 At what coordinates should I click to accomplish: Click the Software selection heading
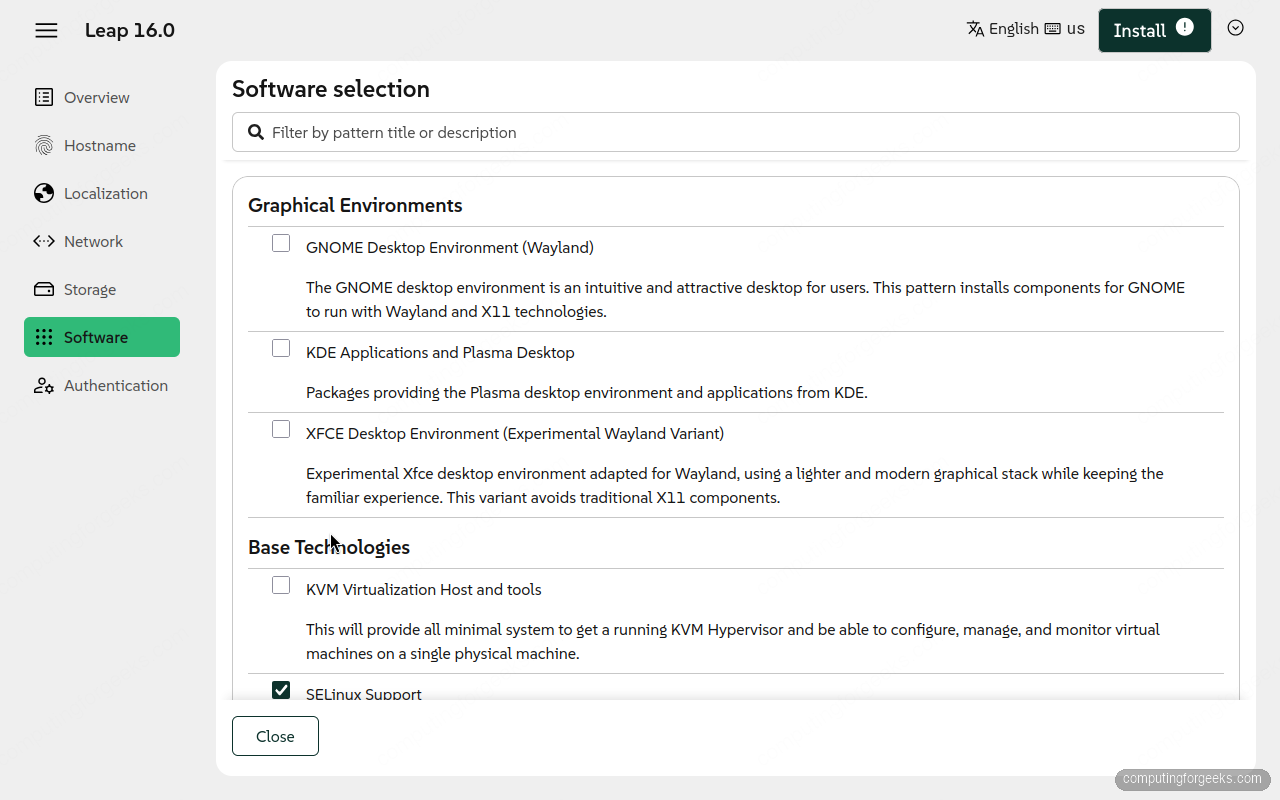[331, 89]
